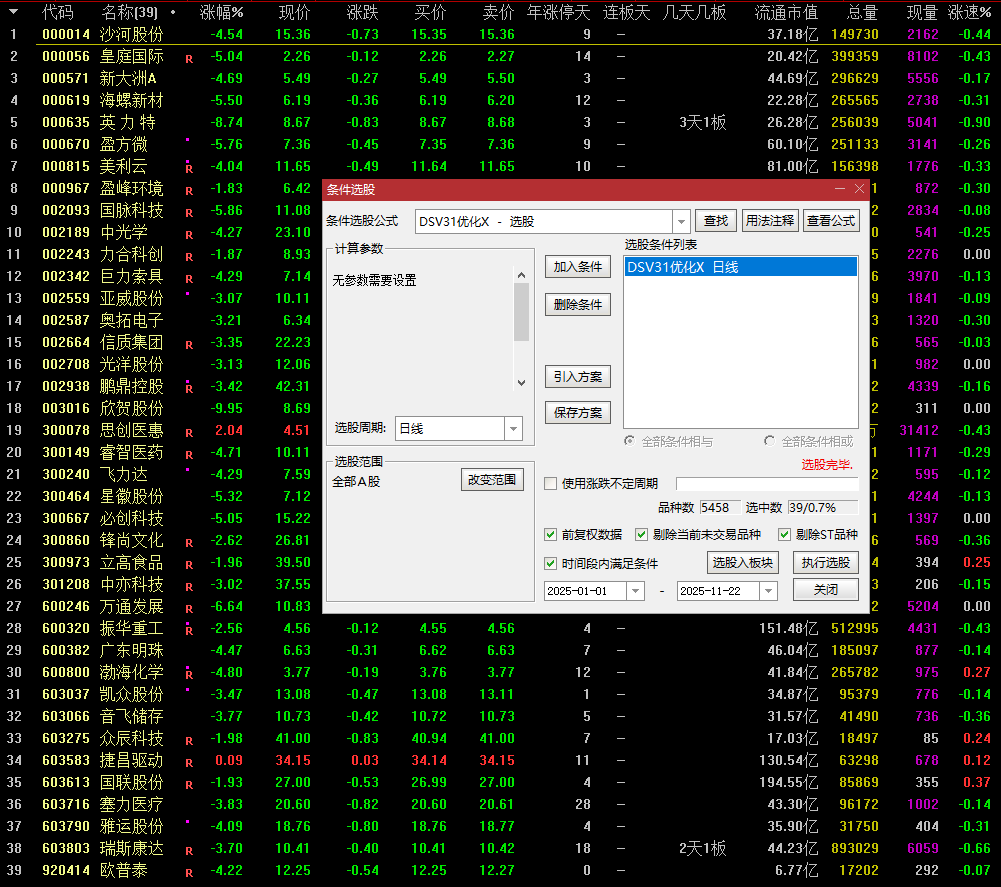The image size is (1001, 887).
Task: Open the 条件选股公式 formula dropdown
Action: pos(683,221)
